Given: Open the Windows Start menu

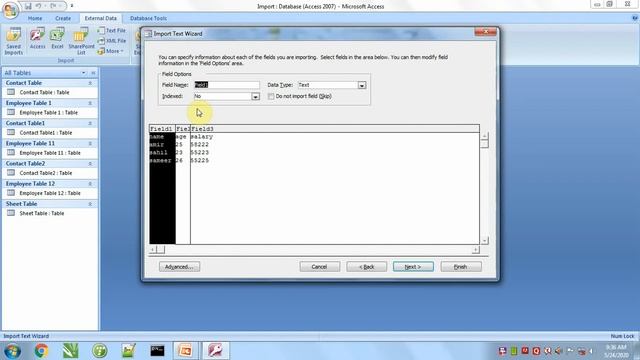Looking at the screenshot, I should [12, 351].
